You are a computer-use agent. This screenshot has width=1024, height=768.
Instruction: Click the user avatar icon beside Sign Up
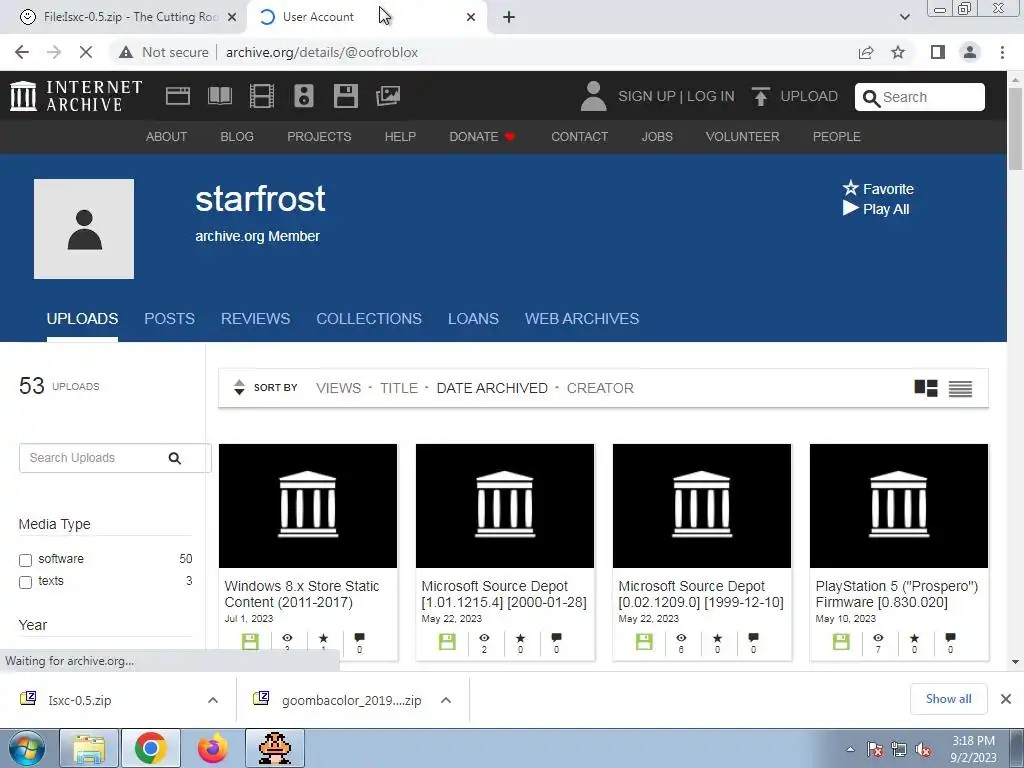(593, 96)
